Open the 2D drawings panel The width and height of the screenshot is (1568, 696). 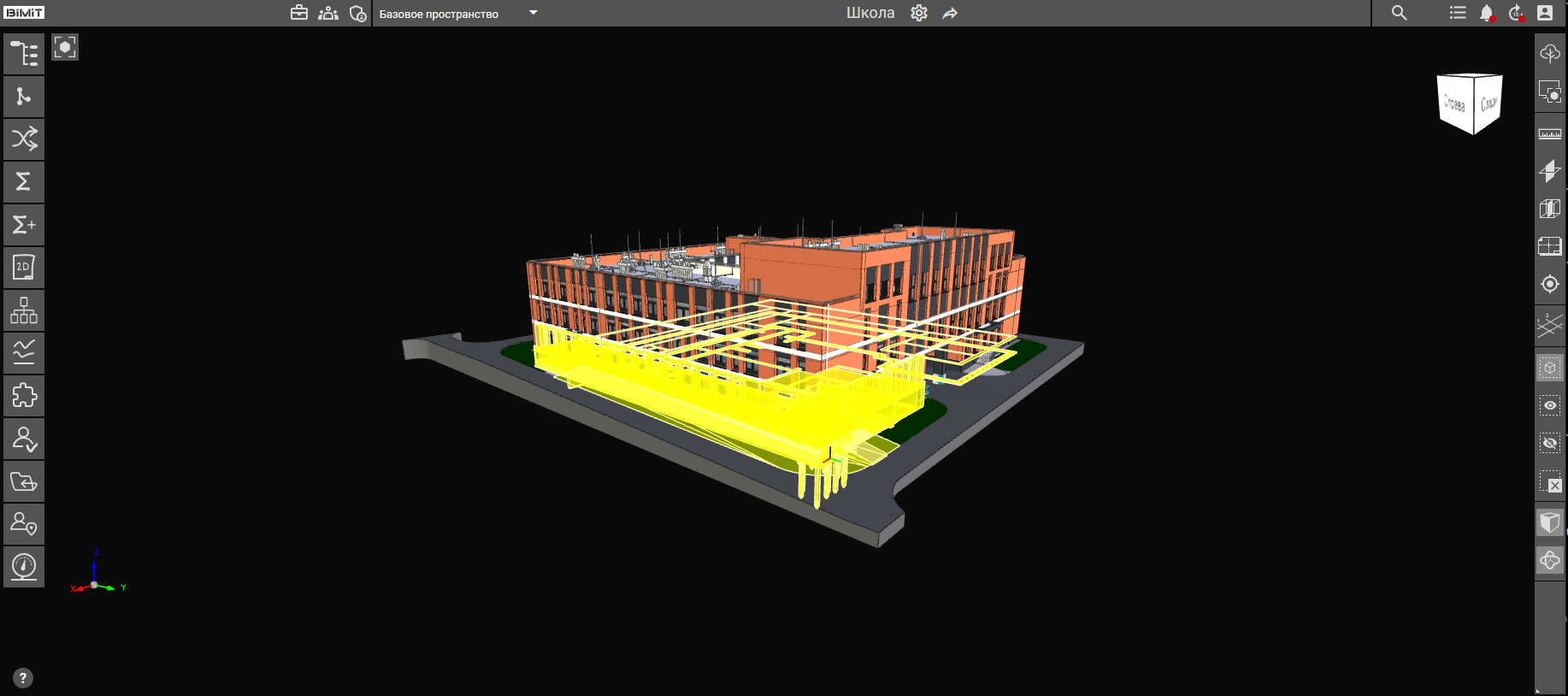point(24,268)
